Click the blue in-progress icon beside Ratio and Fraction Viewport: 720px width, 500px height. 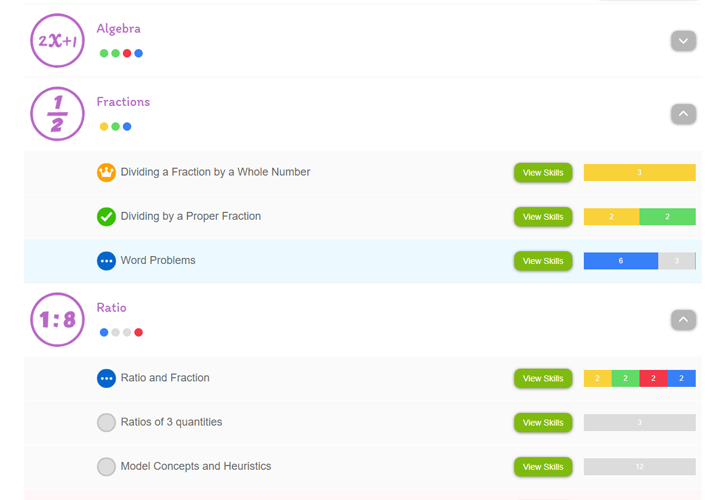(x=106, y=378)
